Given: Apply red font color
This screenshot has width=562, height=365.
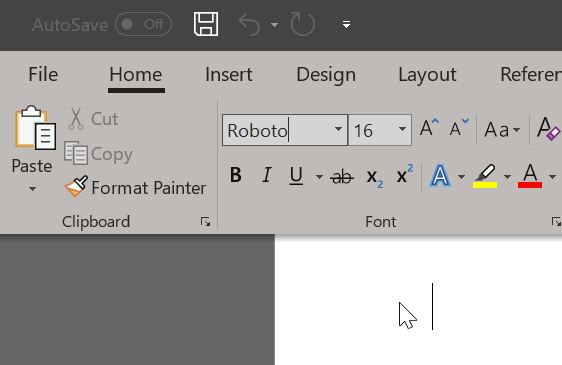Looking at the screenshot, I should tap(530, 176).
